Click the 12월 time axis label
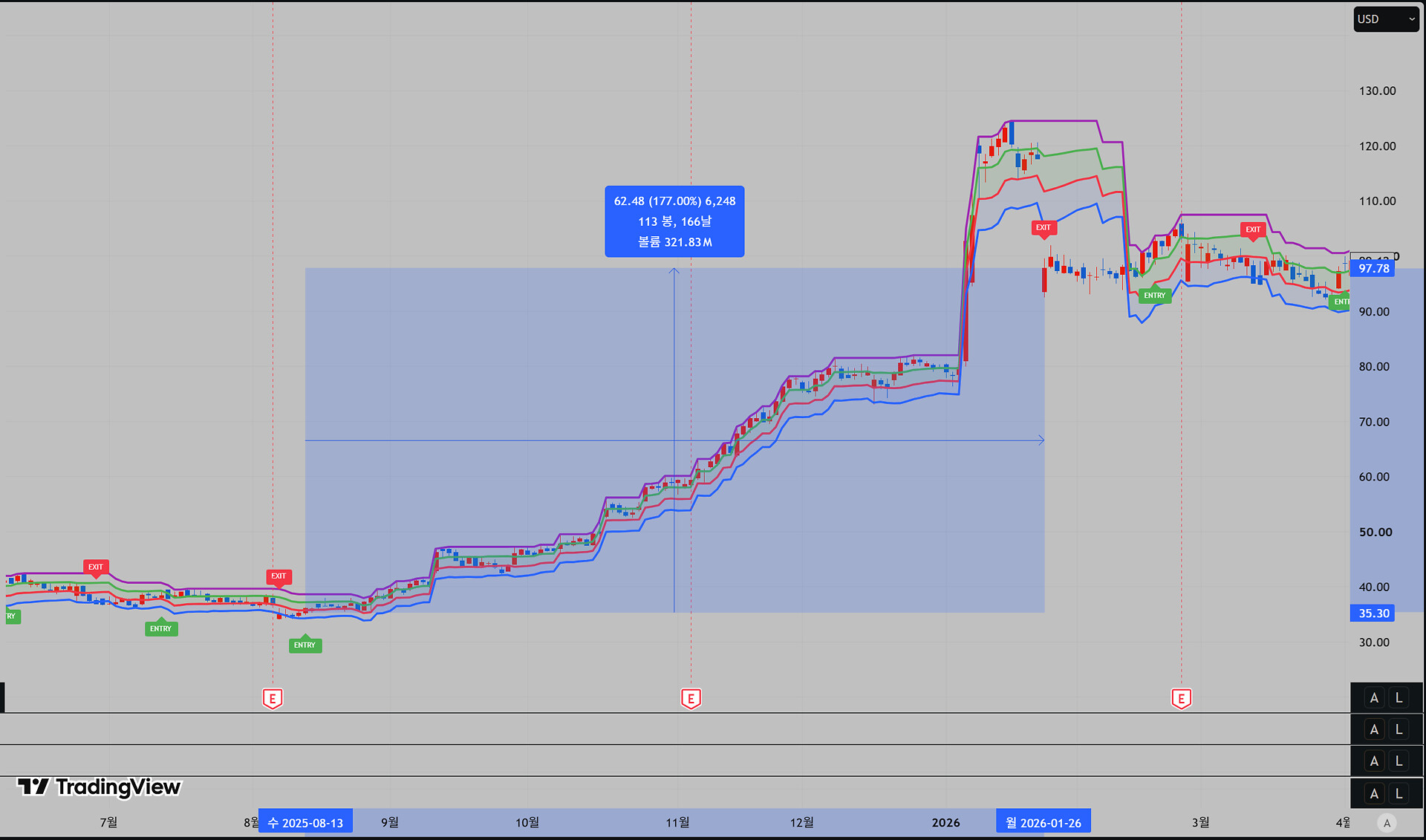Screen dimensions: 1426x840 801,822
